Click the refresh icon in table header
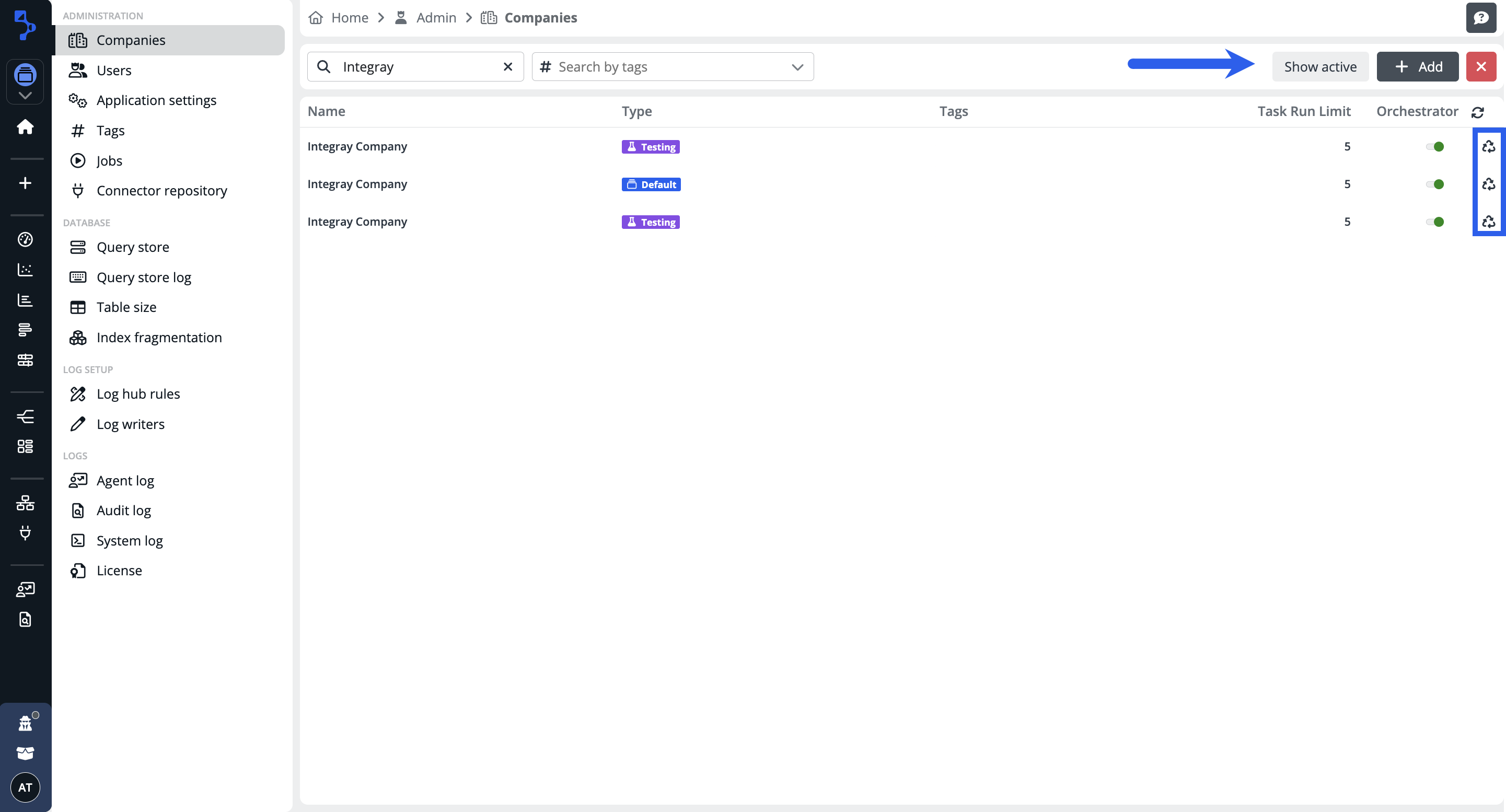 (1477, 112)
